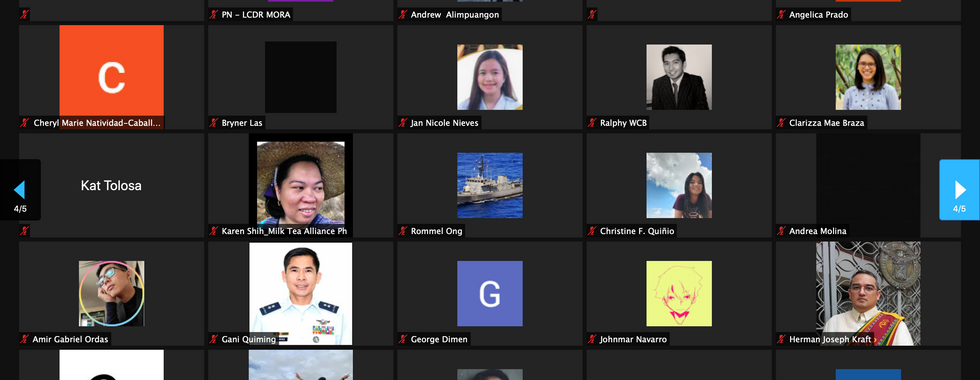Select George Dimen's purple G avatar
The width and height of the screenshot is (980, 380).
490,294
